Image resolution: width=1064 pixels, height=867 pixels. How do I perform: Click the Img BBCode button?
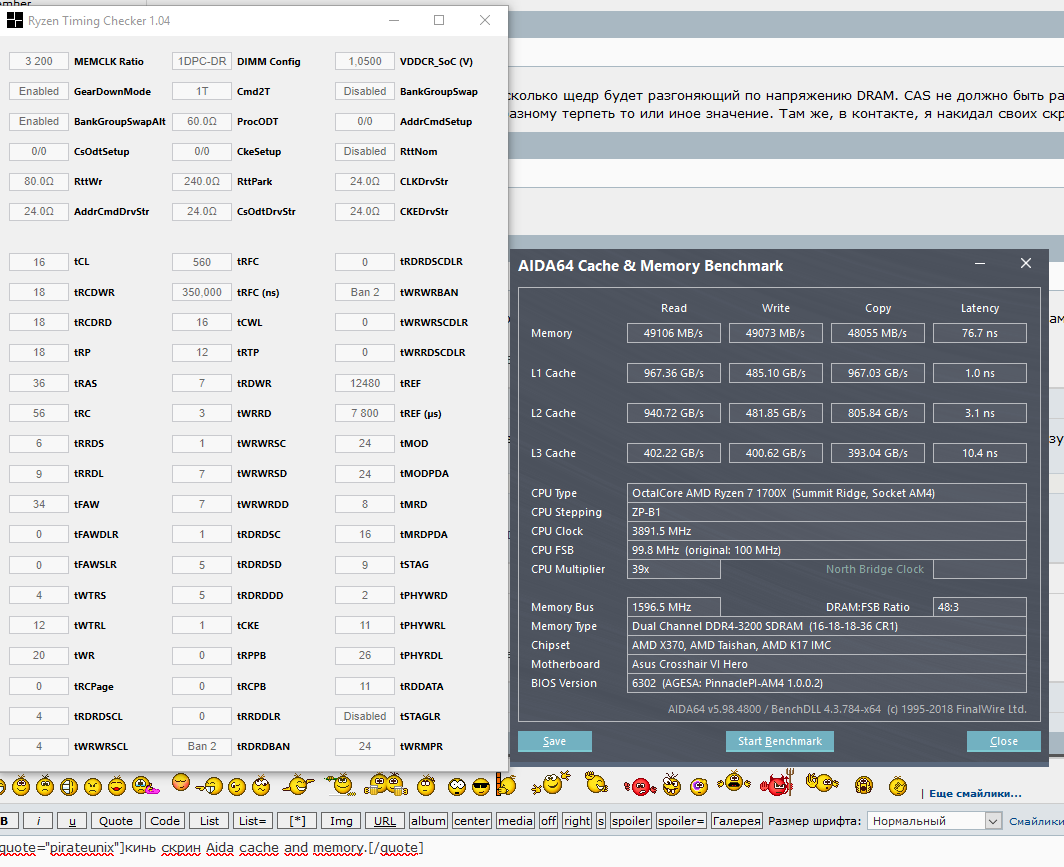(341, 821)
